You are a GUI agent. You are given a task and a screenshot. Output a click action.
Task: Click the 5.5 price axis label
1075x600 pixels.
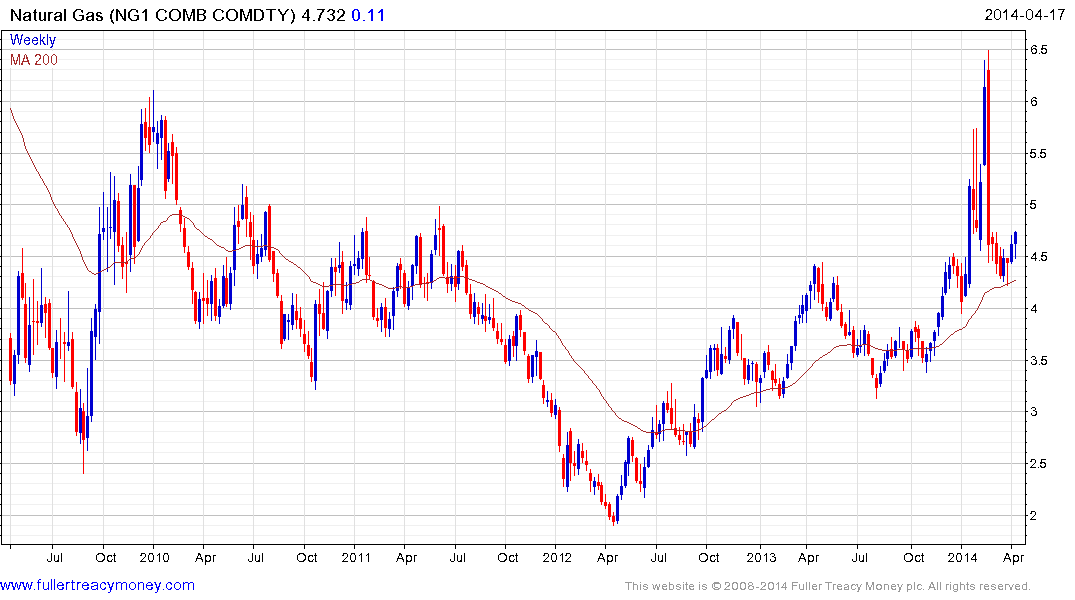(1039, 153)
